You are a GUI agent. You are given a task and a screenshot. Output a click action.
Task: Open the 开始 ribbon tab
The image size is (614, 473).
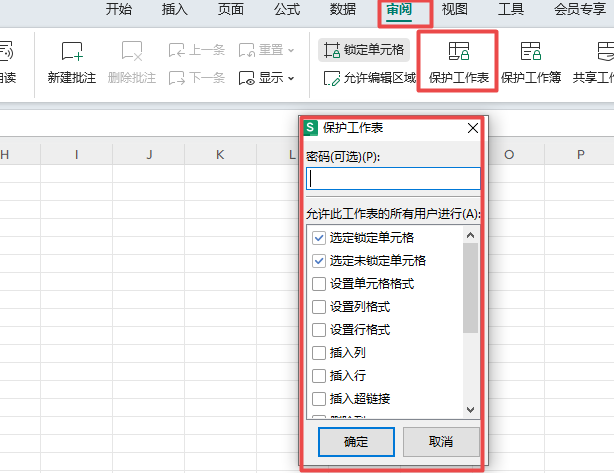click(x=119, y=9)
